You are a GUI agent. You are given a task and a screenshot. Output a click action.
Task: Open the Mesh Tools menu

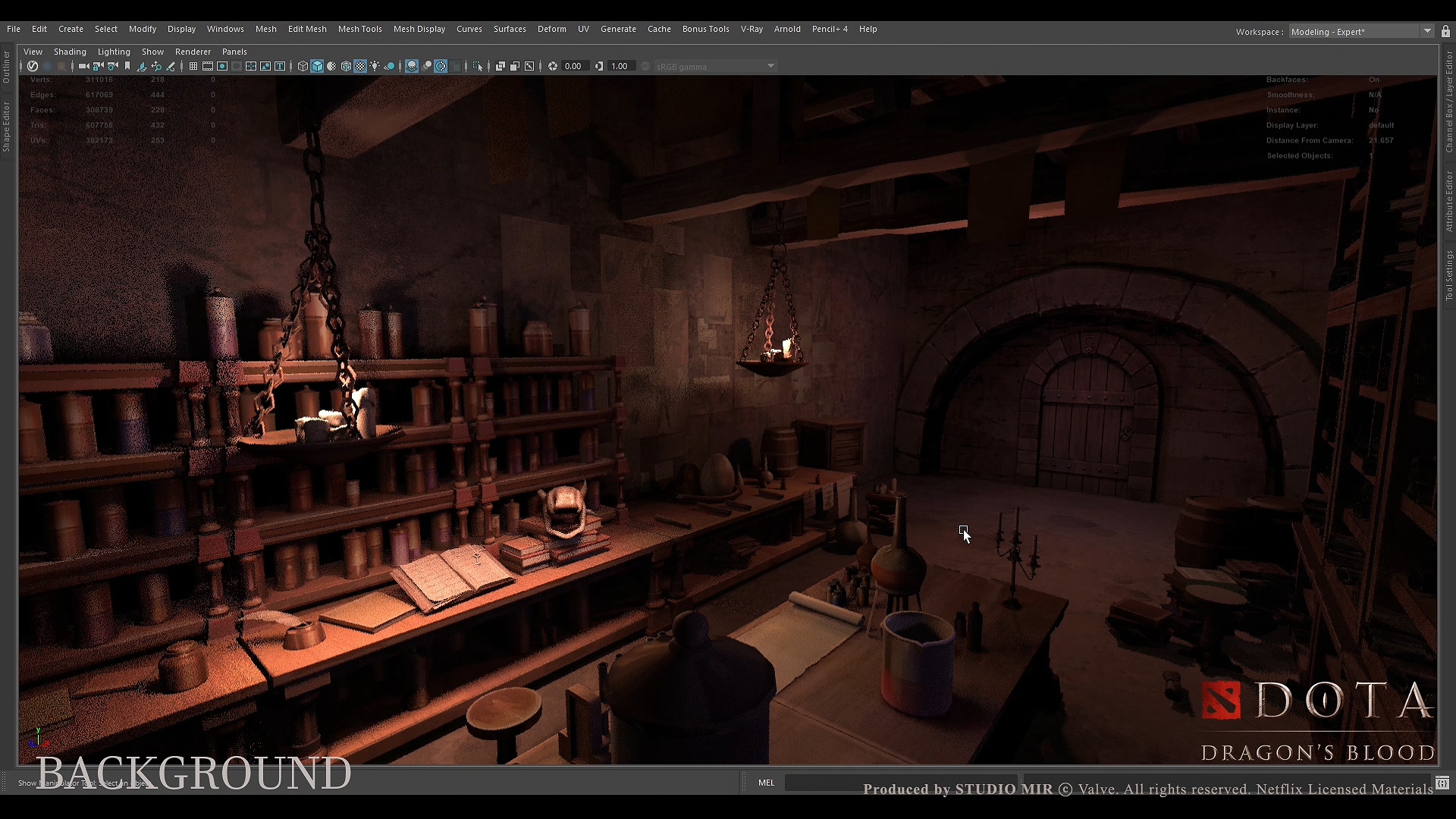359,29
